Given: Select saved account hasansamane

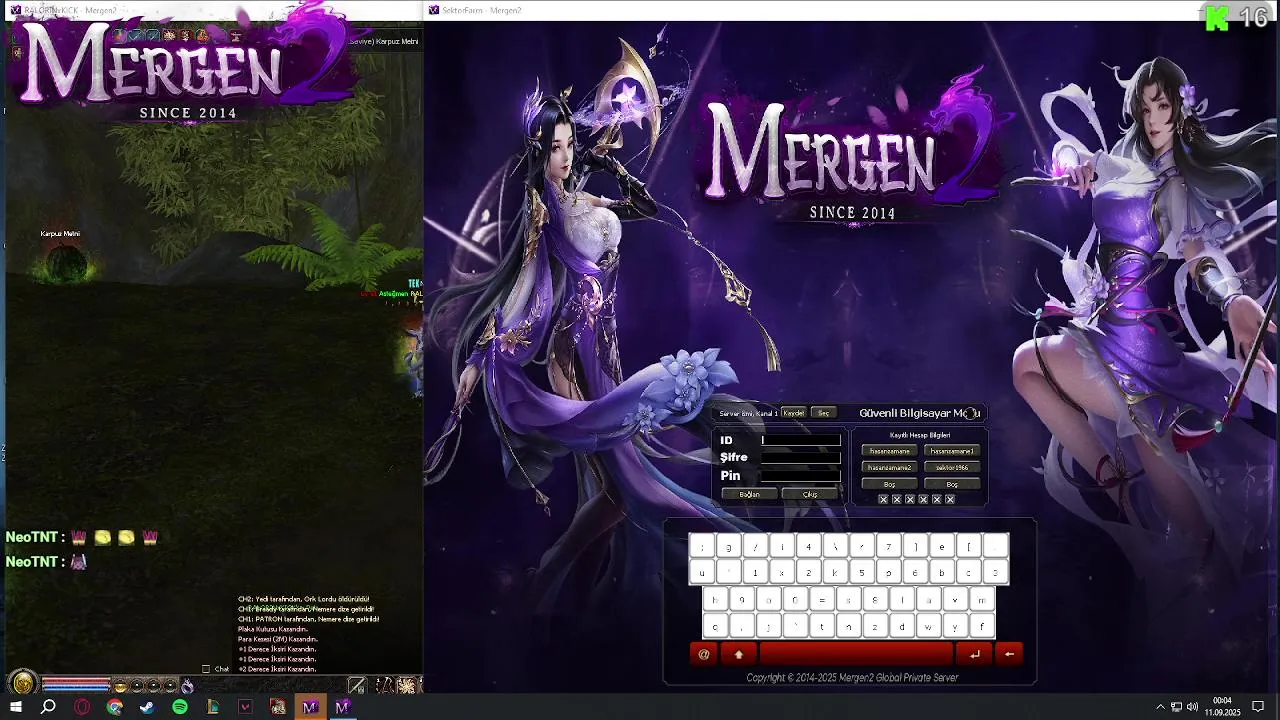Looking at the screenshot, I should click(889, 451).
